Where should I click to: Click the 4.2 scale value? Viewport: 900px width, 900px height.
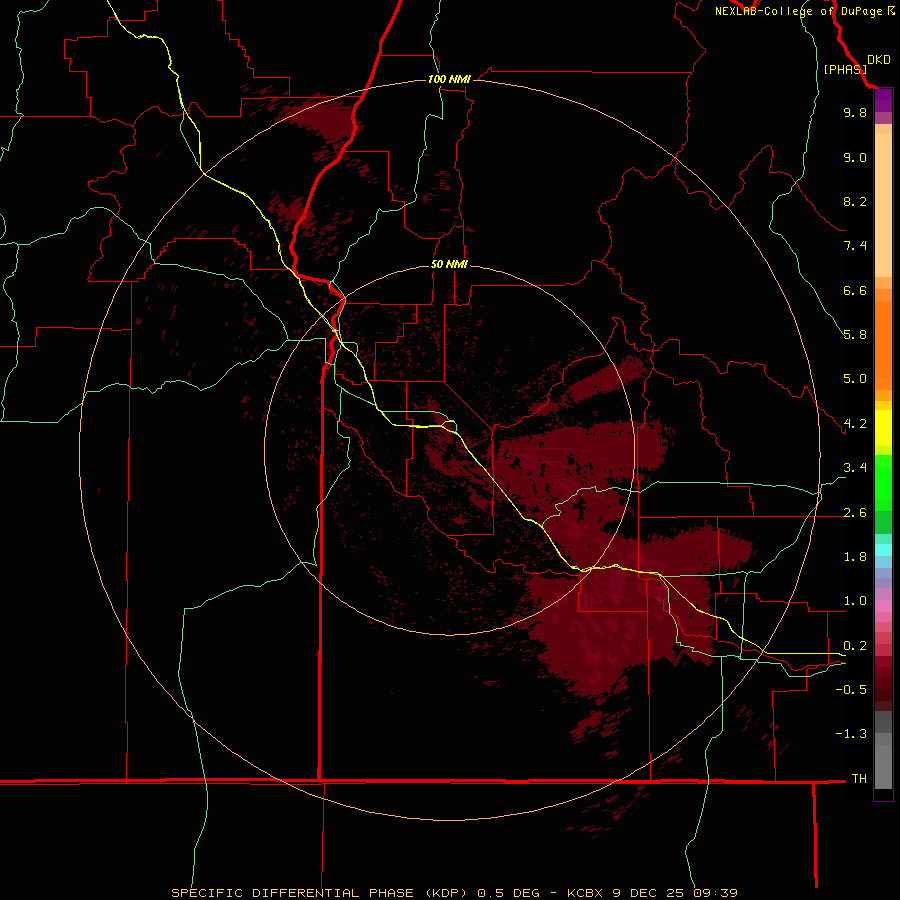(x=855, y=424)
